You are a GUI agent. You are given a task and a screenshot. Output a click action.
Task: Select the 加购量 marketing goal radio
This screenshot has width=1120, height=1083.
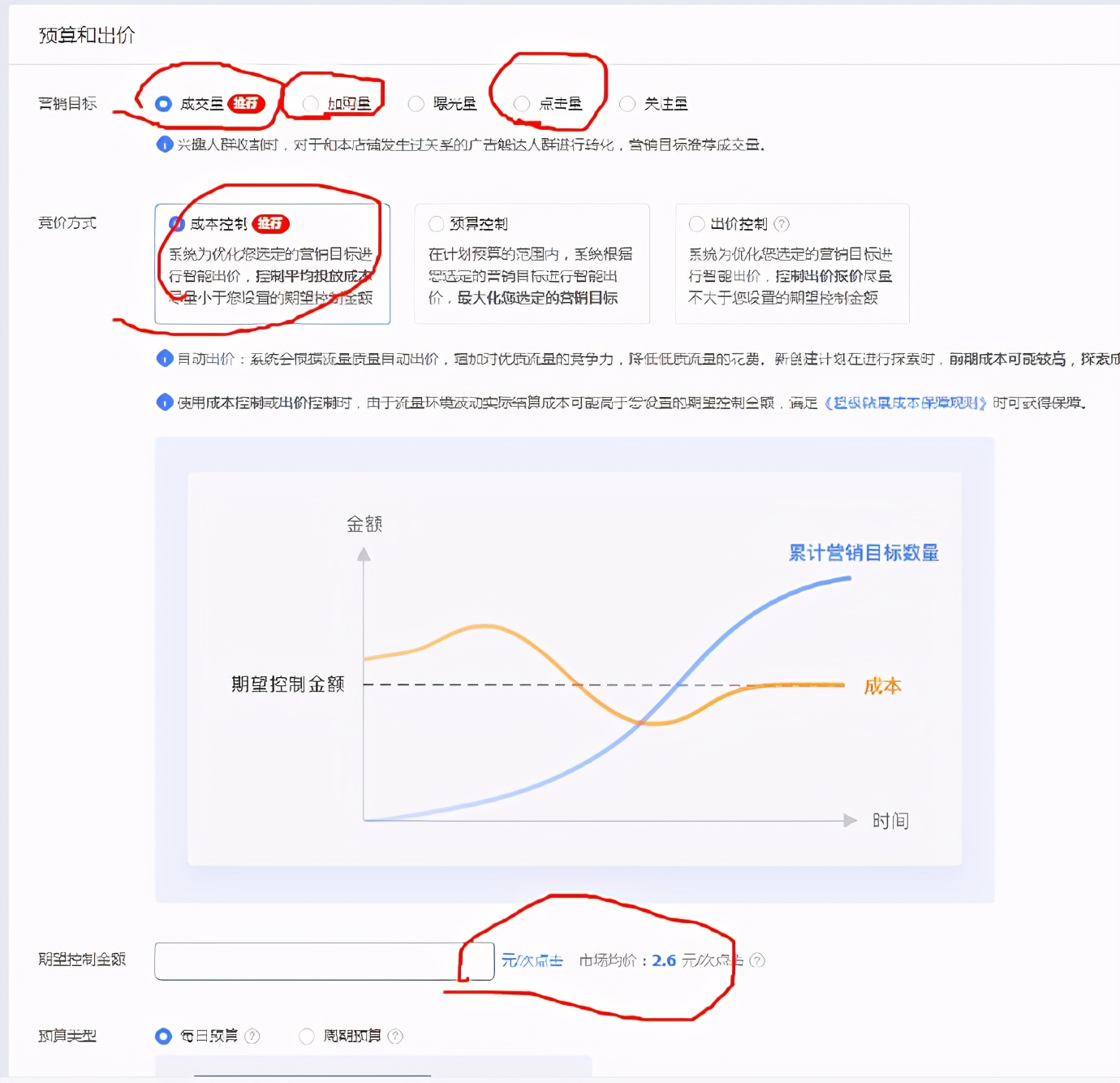[310, 104]
